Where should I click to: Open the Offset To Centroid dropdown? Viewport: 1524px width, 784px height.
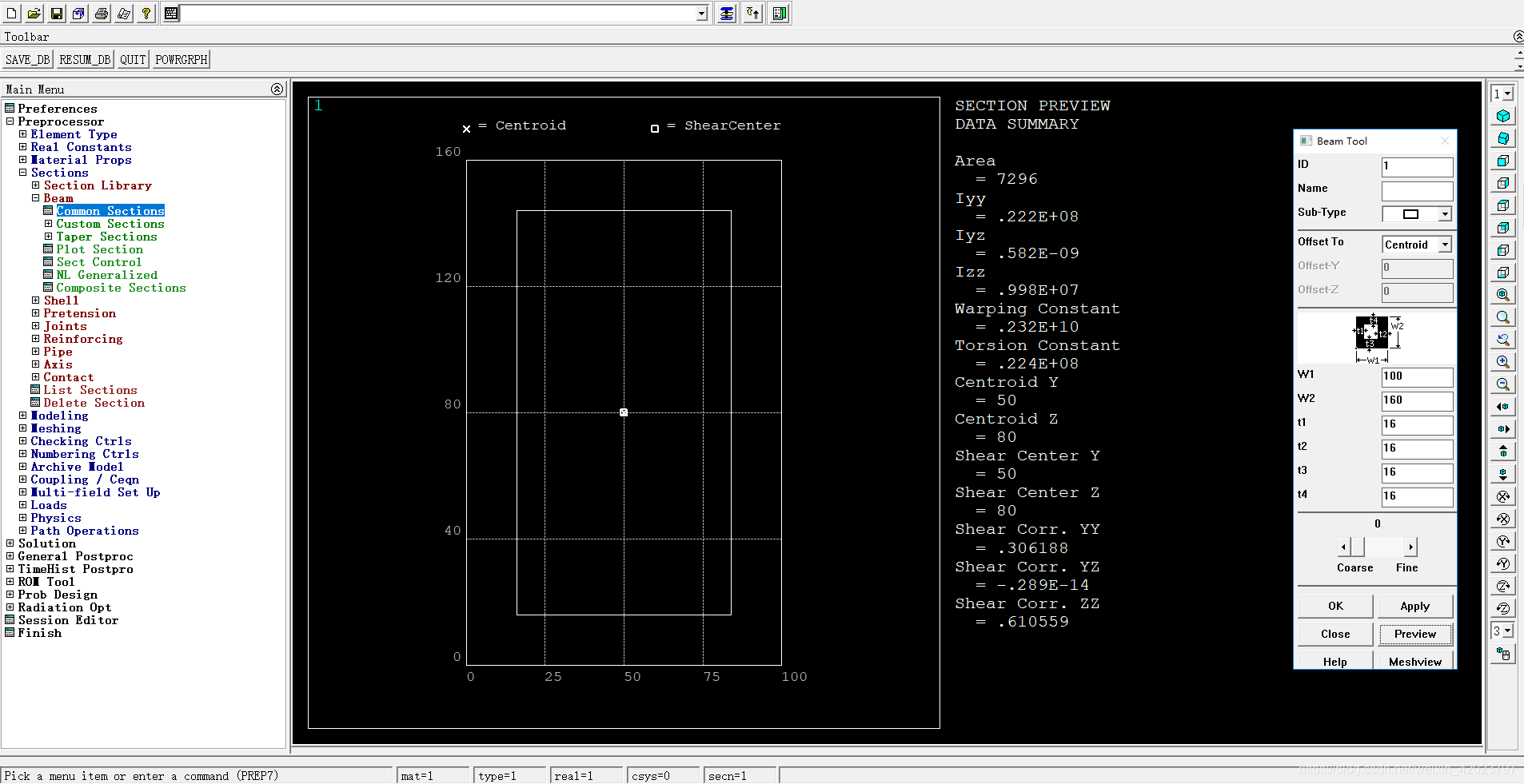pos(1445,245)
